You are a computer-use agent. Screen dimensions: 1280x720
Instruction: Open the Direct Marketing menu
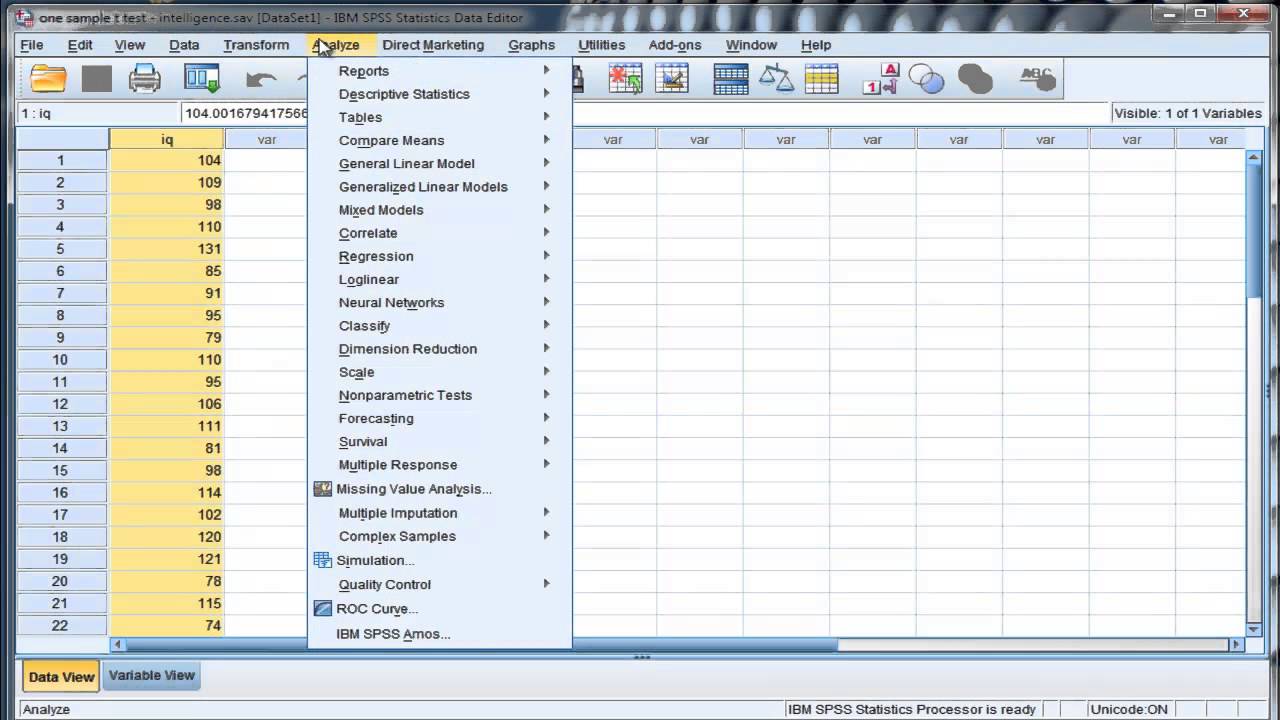(433, 45)
